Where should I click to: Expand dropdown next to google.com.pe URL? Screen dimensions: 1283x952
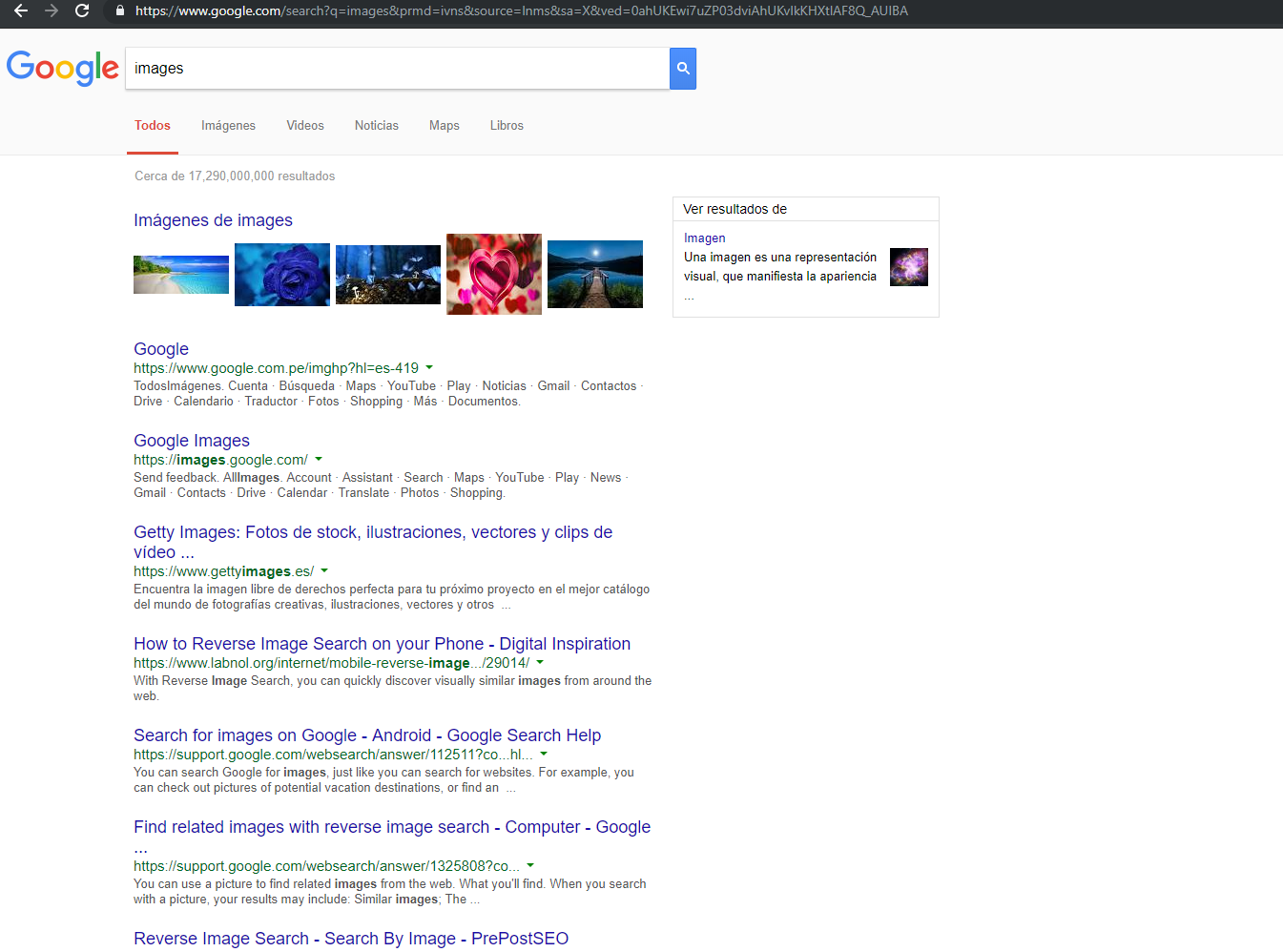pos(429,367)
